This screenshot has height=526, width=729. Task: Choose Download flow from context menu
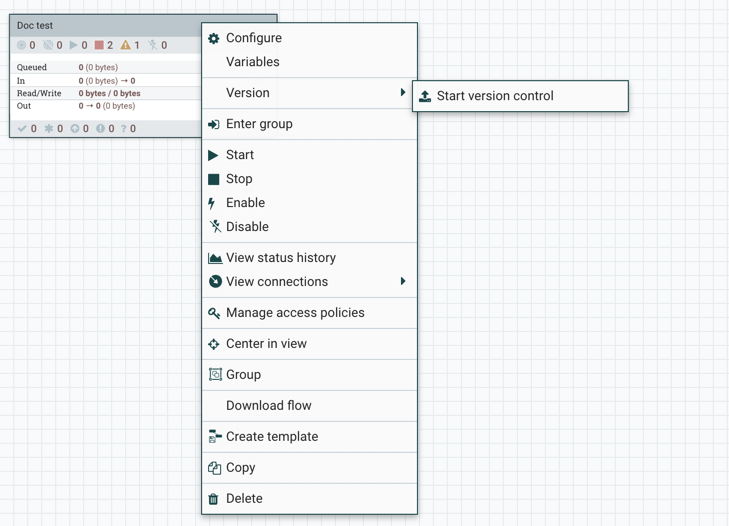tap(268, 406)
